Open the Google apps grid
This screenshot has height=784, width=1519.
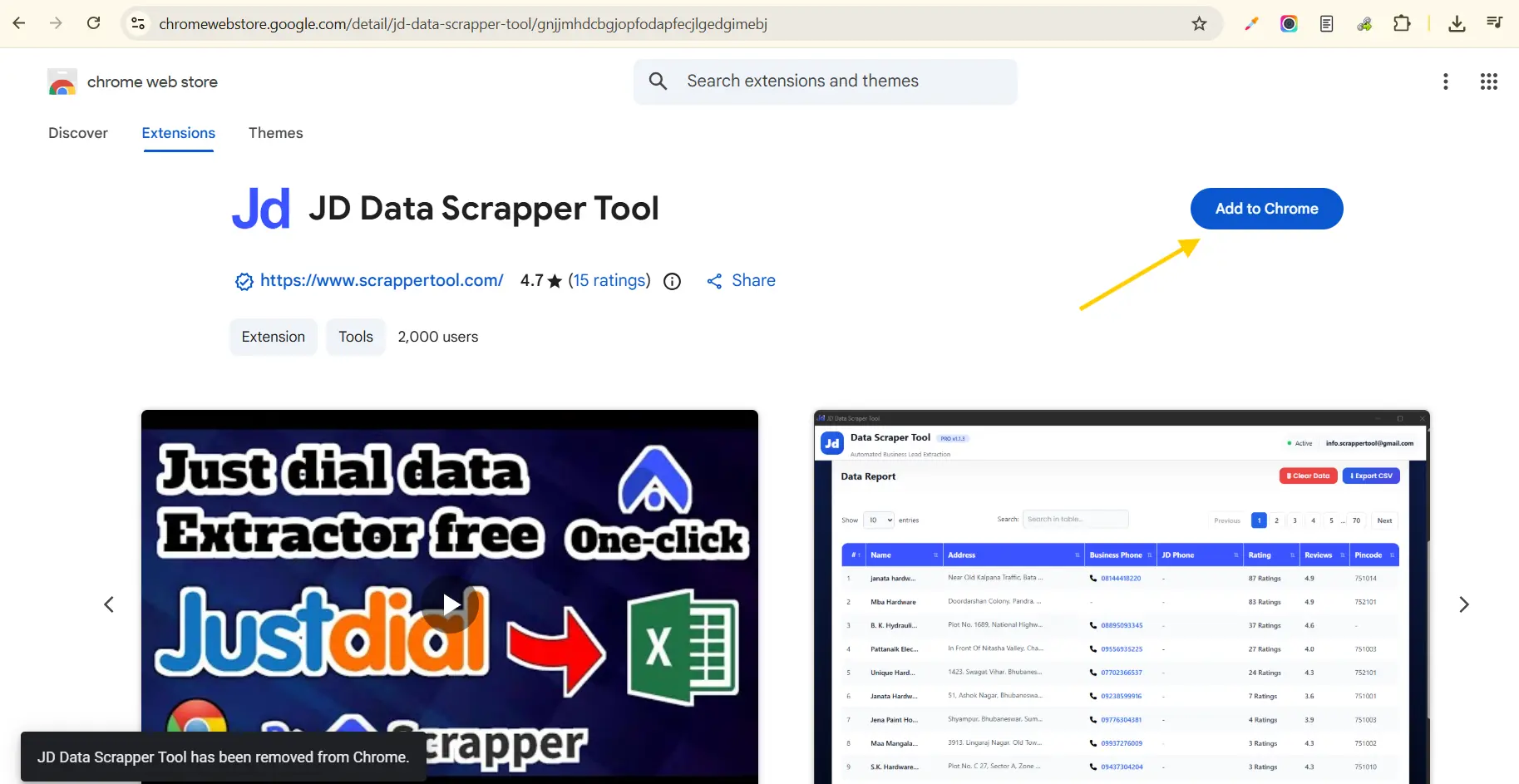(x=1489, y=81)
